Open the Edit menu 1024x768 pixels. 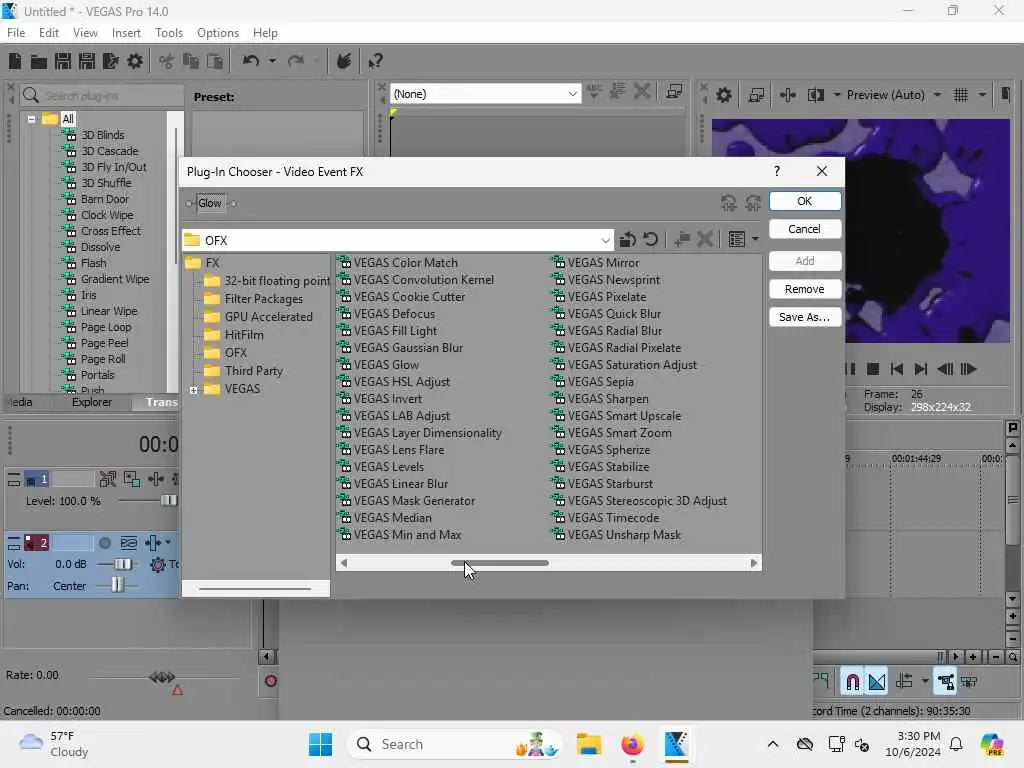(48, 33)
